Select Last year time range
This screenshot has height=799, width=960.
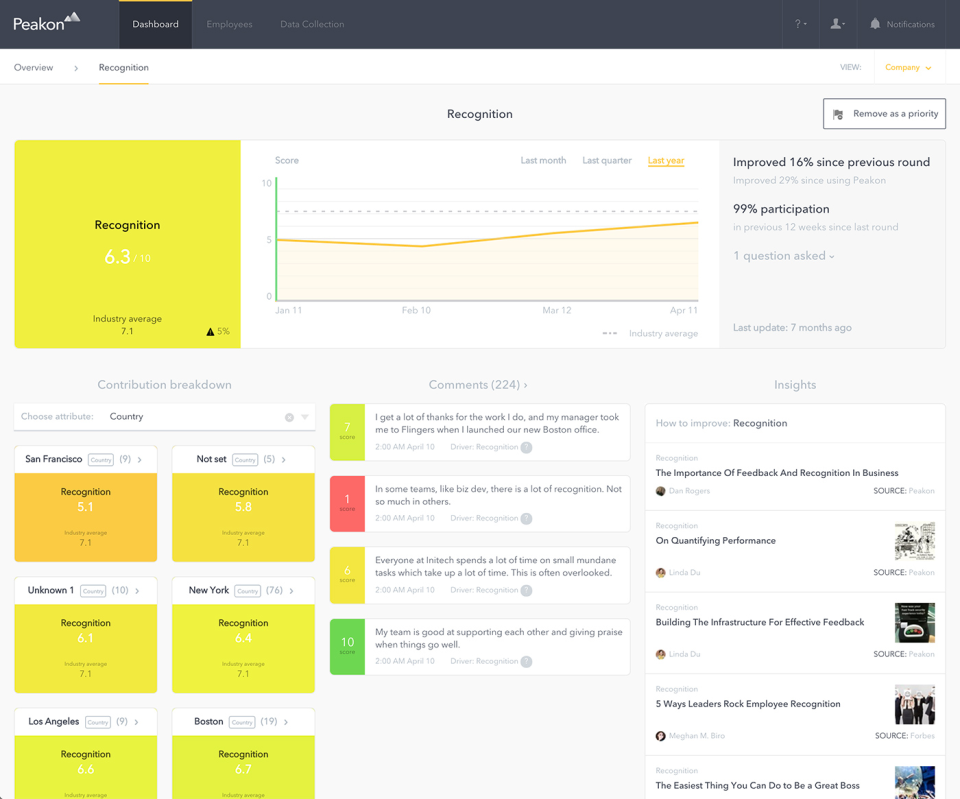coord(665,160)
